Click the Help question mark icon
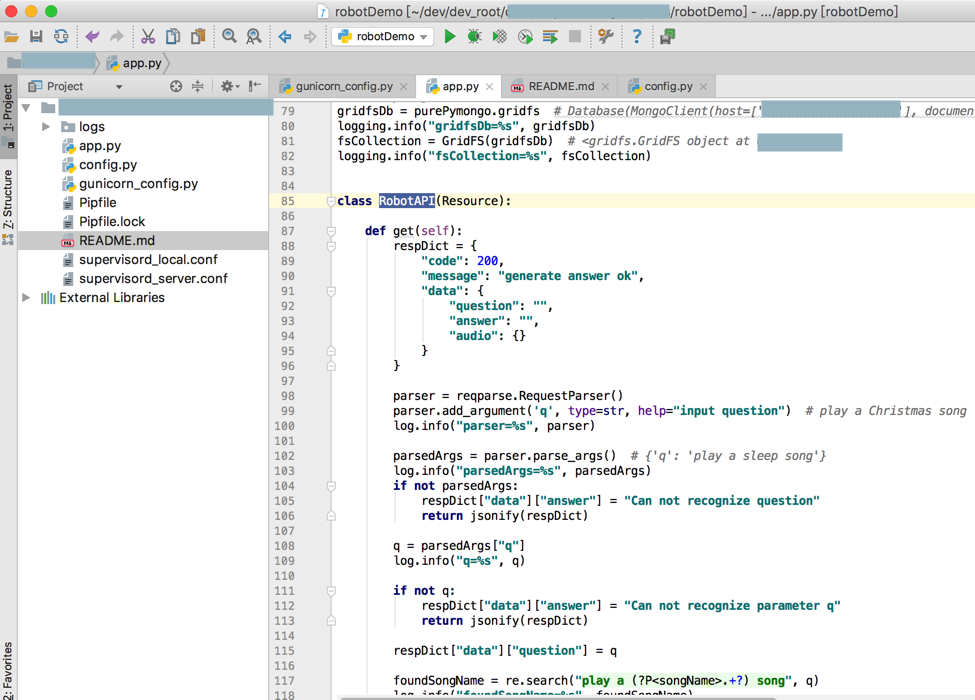The width and height of the screenshot is (975, 700). (x=637, y=37)
